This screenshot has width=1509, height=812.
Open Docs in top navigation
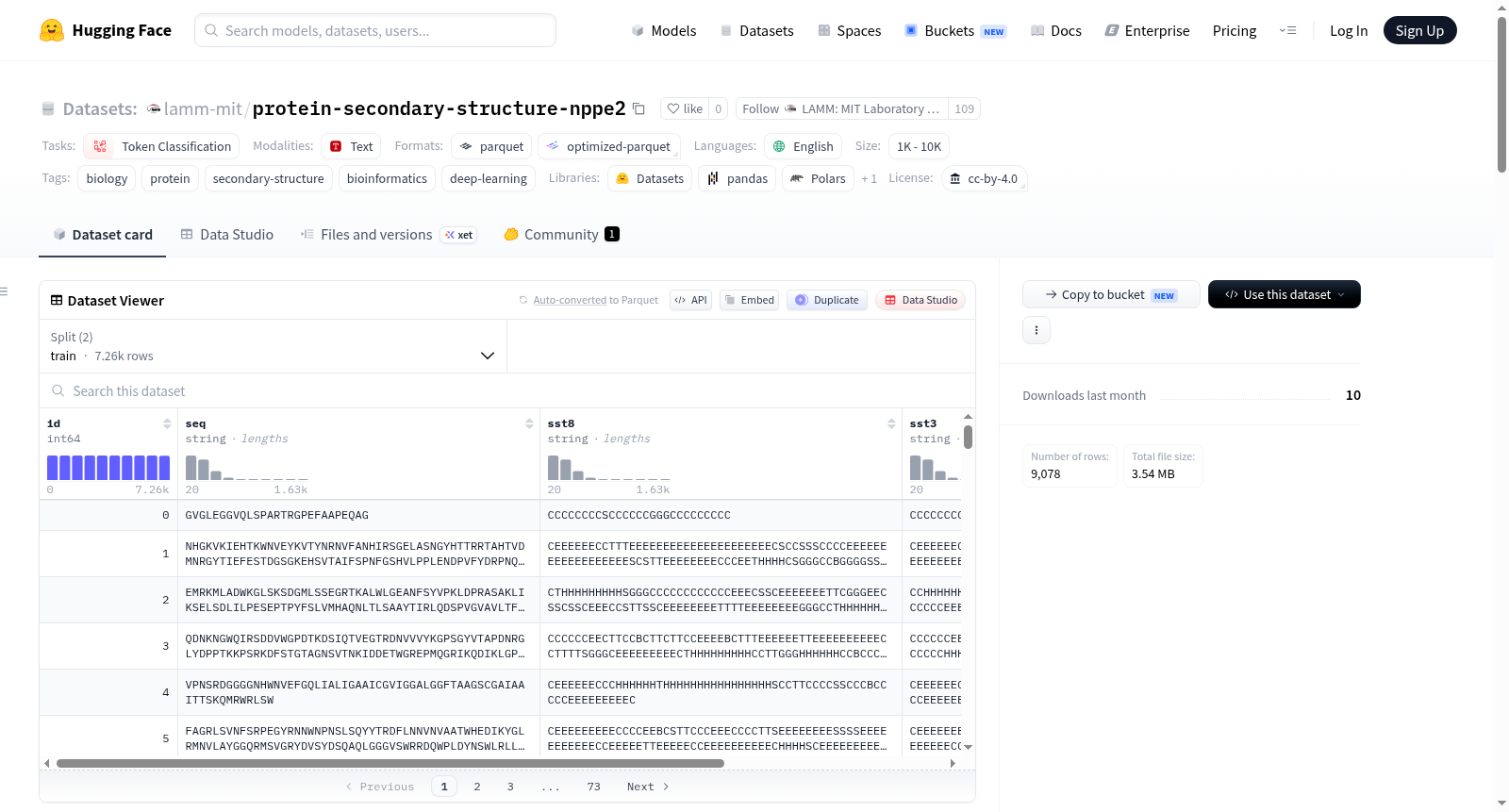(1056, 30)
